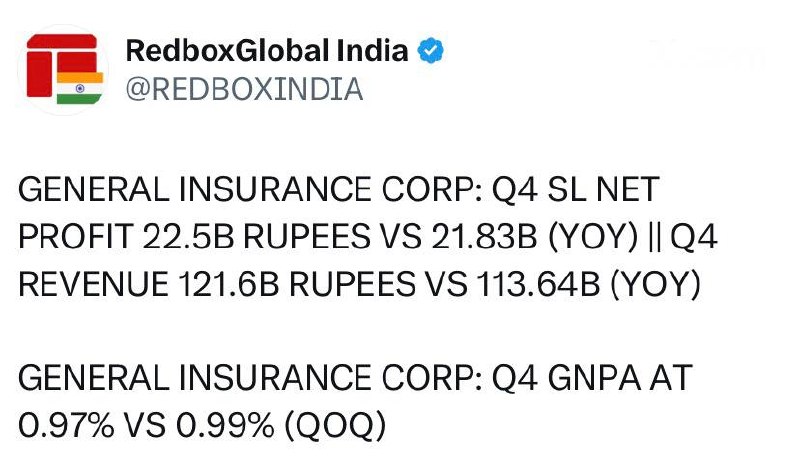800x465 pixels.
Task: Click the 113.64B prior-year revenue figure
Action: click(538, 284)
